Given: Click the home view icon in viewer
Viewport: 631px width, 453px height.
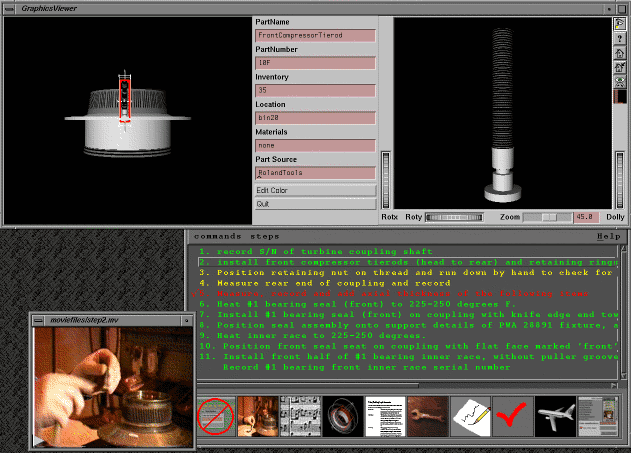Looking at the screenshot, I should 620,53.
